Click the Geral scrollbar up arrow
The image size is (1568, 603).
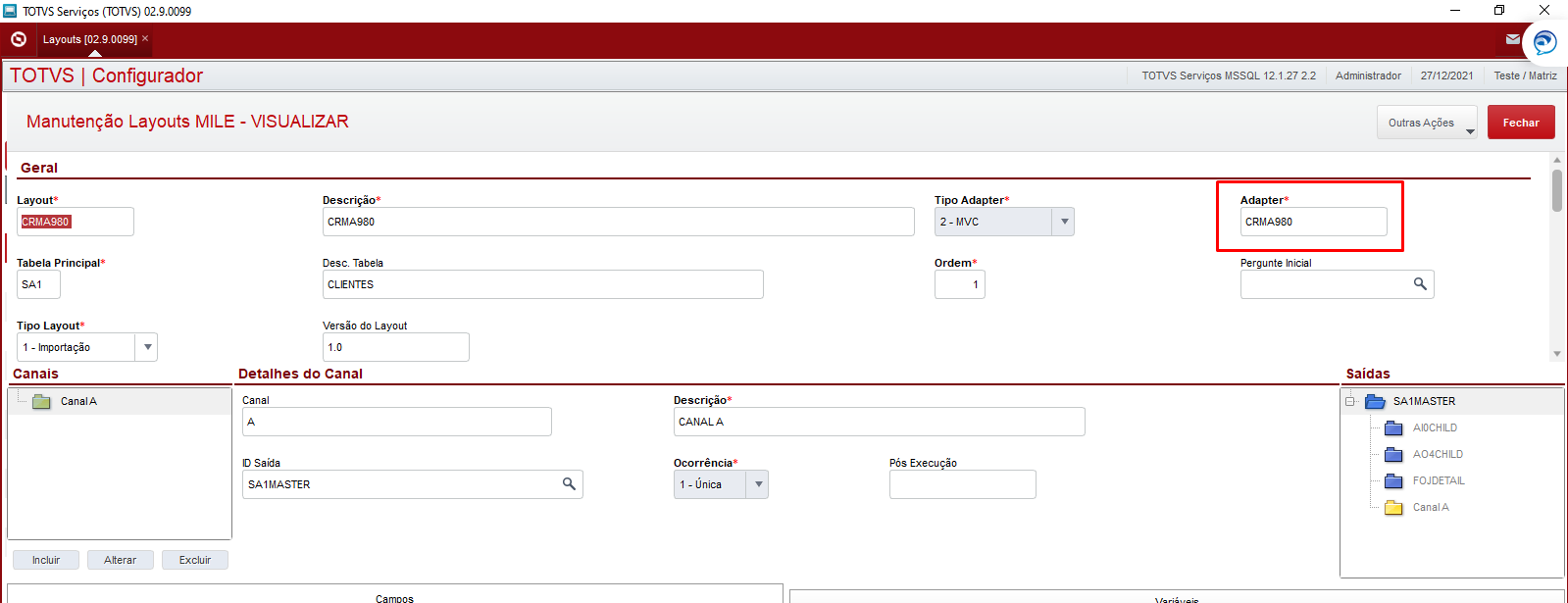point(1557,159)
